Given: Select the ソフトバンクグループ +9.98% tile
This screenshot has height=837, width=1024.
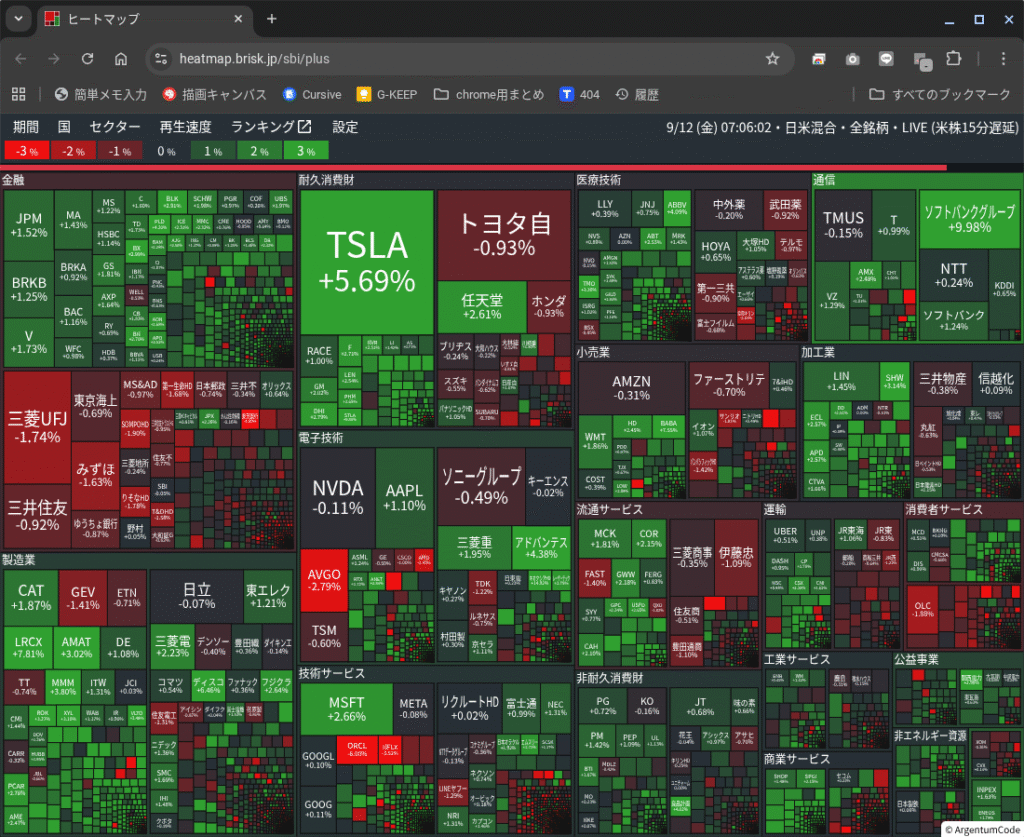Looking at the screenshot, I should 969,219.
